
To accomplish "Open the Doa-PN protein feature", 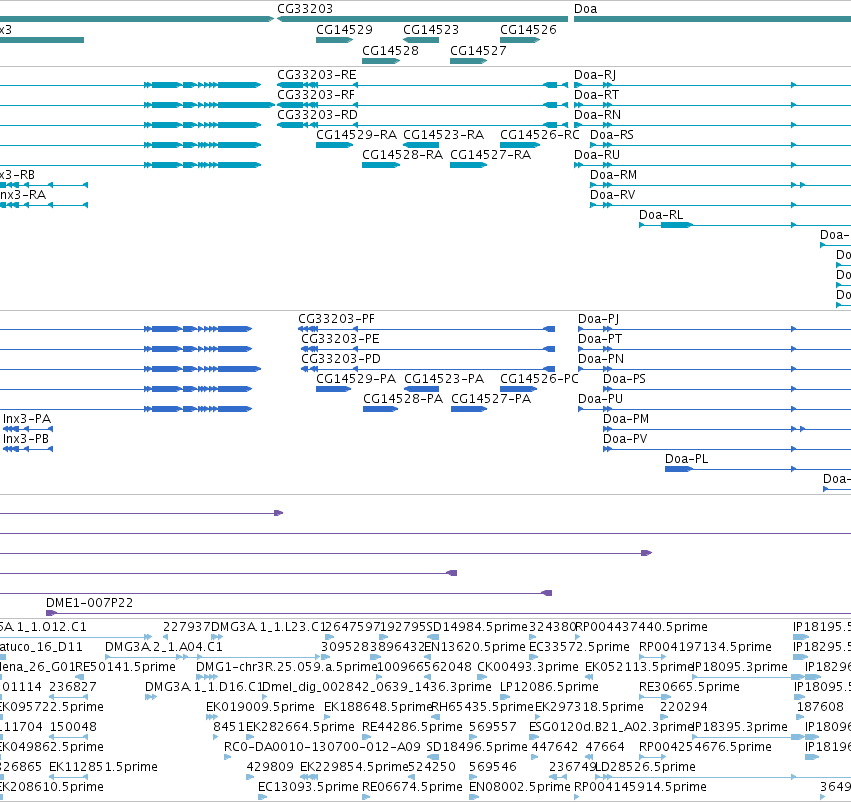I will [714, 370].
